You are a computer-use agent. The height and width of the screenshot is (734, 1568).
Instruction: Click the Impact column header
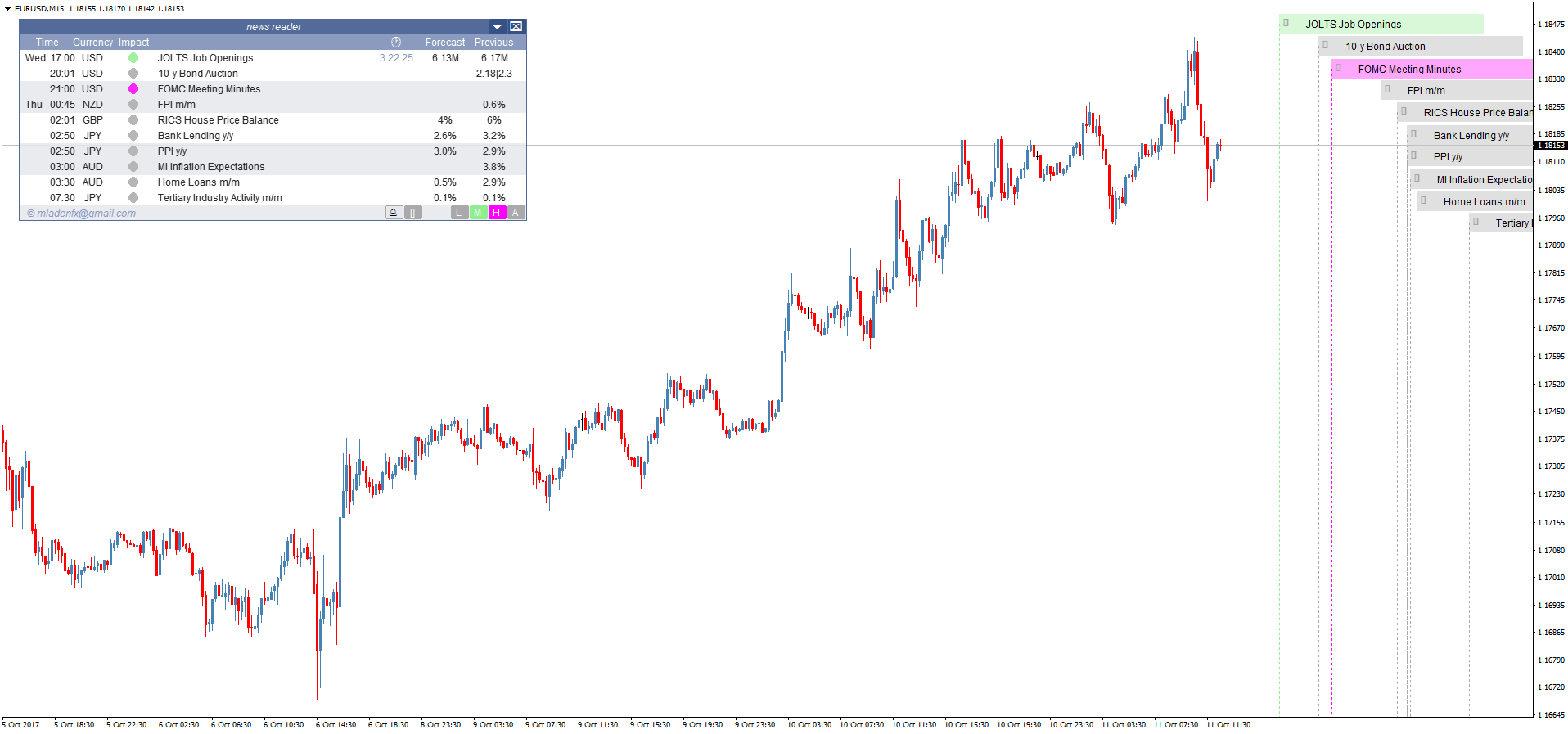coord(133,43)
